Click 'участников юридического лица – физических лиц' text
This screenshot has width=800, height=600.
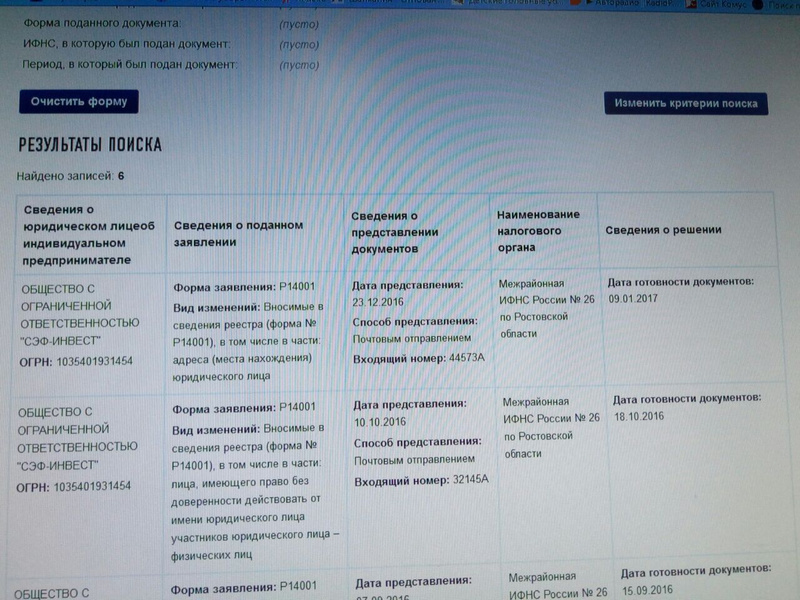255,545
